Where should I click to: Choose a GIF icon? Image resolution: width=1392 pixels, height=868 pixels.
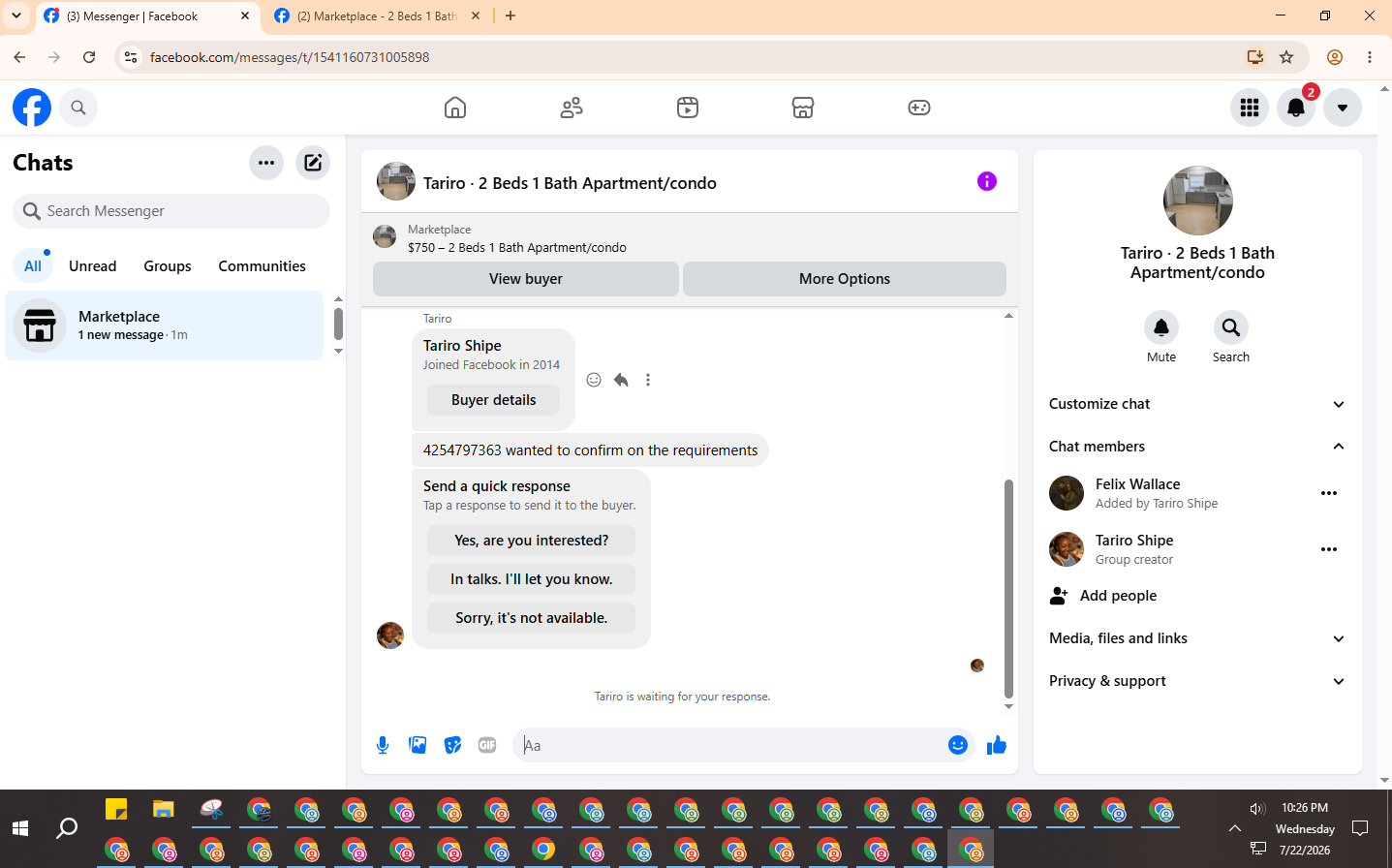coord(487,745)
